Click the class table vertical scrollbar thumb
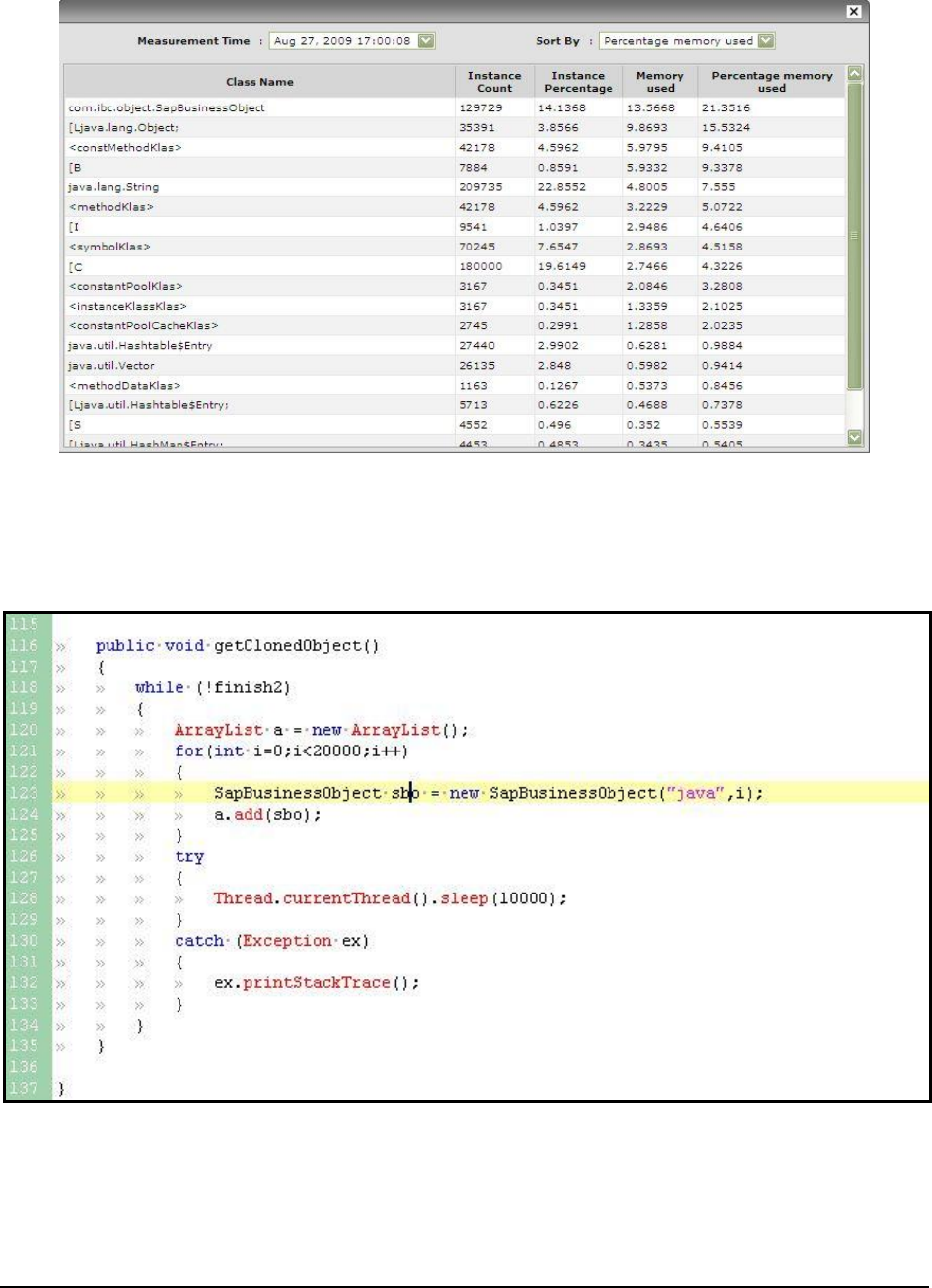 point(854,235)
